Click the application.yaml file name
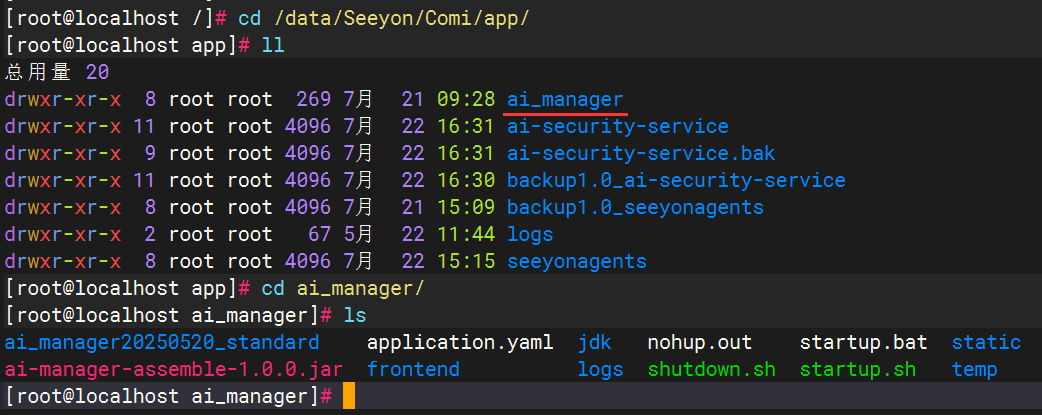1042x415 pixels. (460, 343)
